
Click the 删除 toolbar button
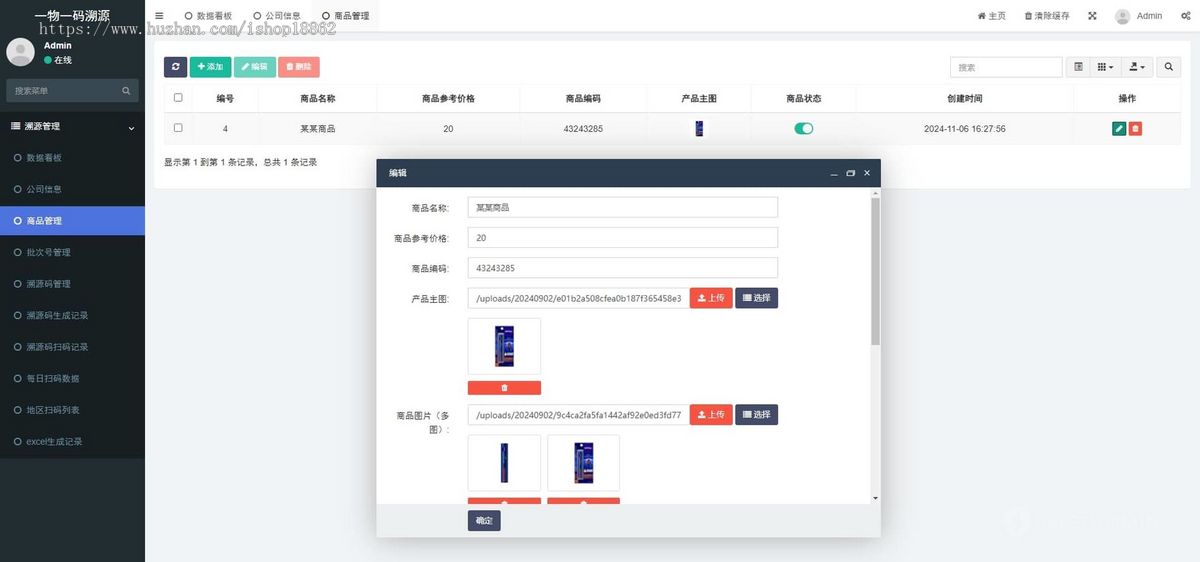point(299,67)
